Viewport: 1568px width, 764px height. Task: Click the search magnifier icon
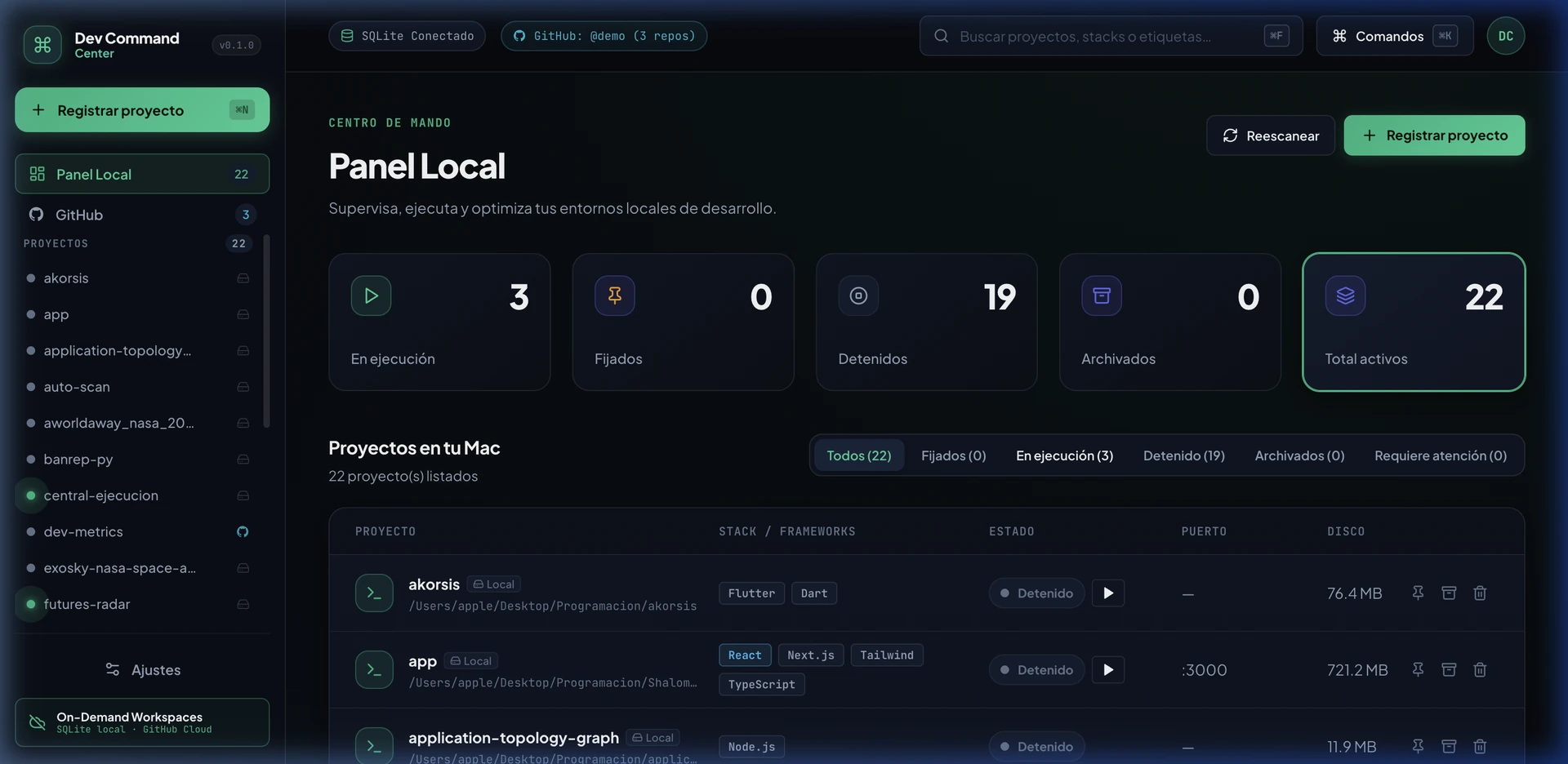[x=941, y=36]
